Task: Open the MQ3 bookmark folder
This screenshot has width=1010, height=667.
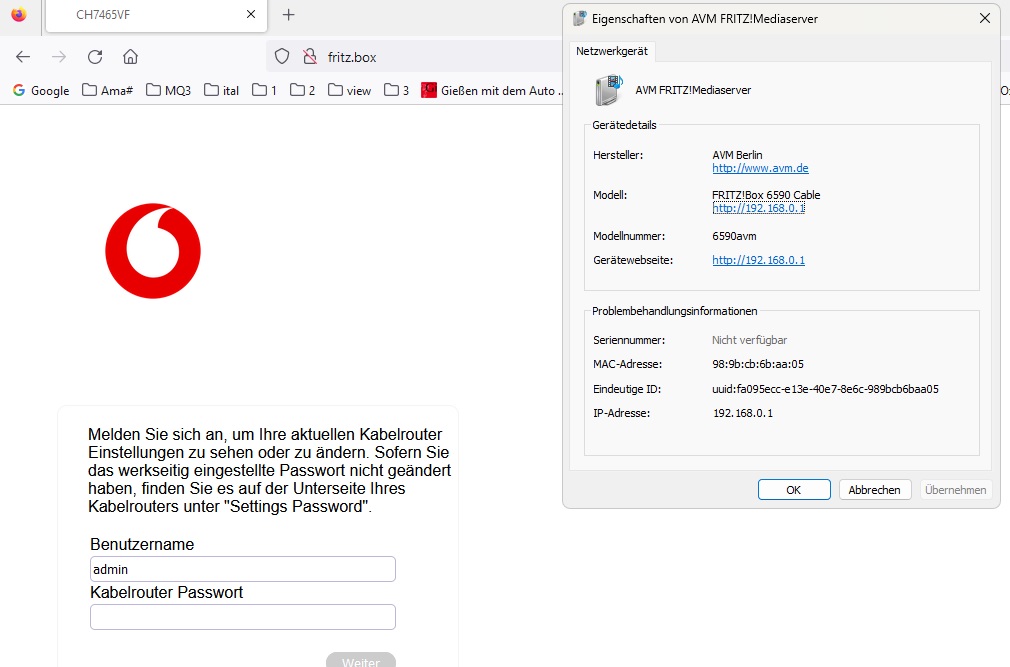Action: click(x=168, y=91)
